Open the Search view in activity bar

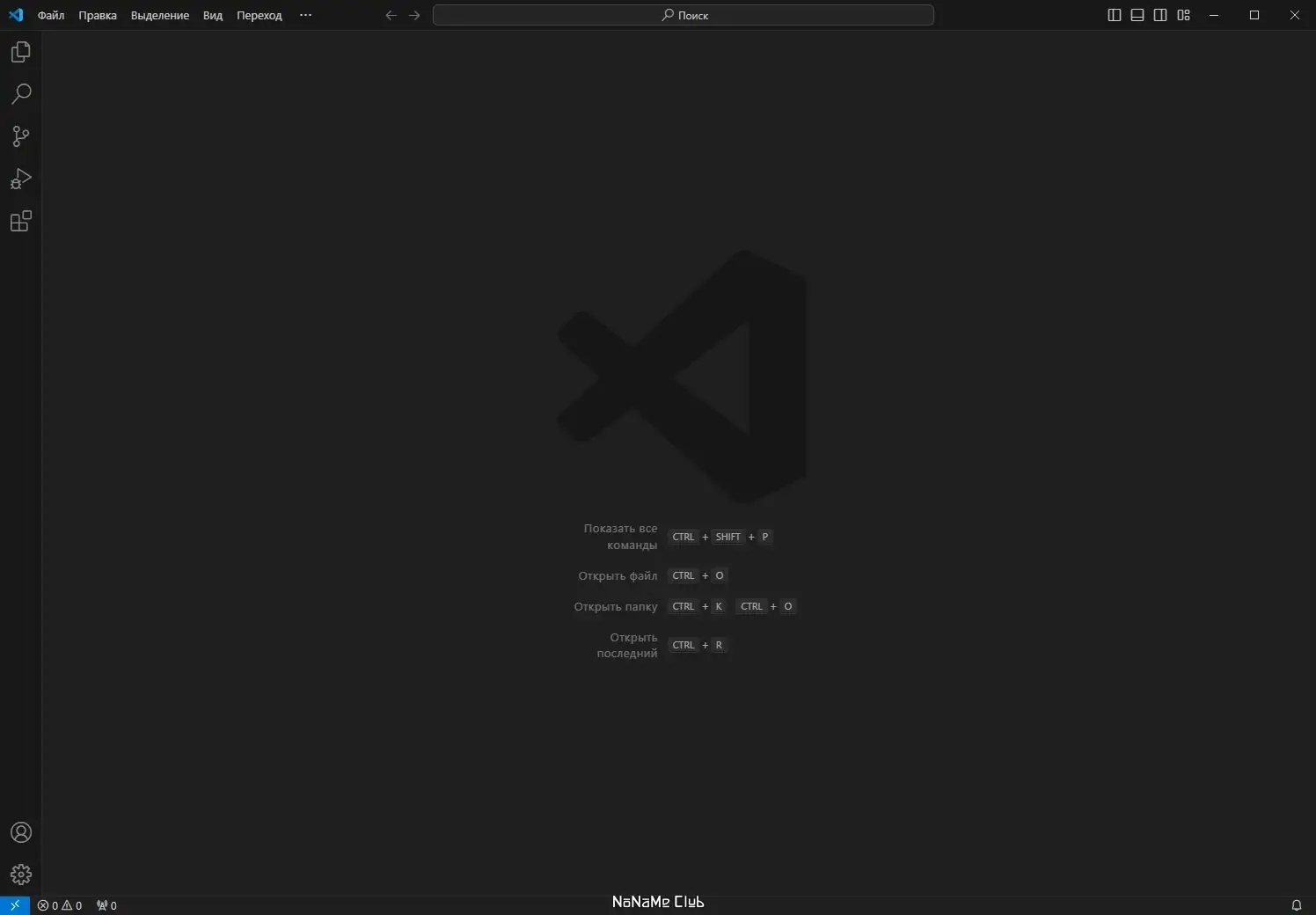click(21, 94)
